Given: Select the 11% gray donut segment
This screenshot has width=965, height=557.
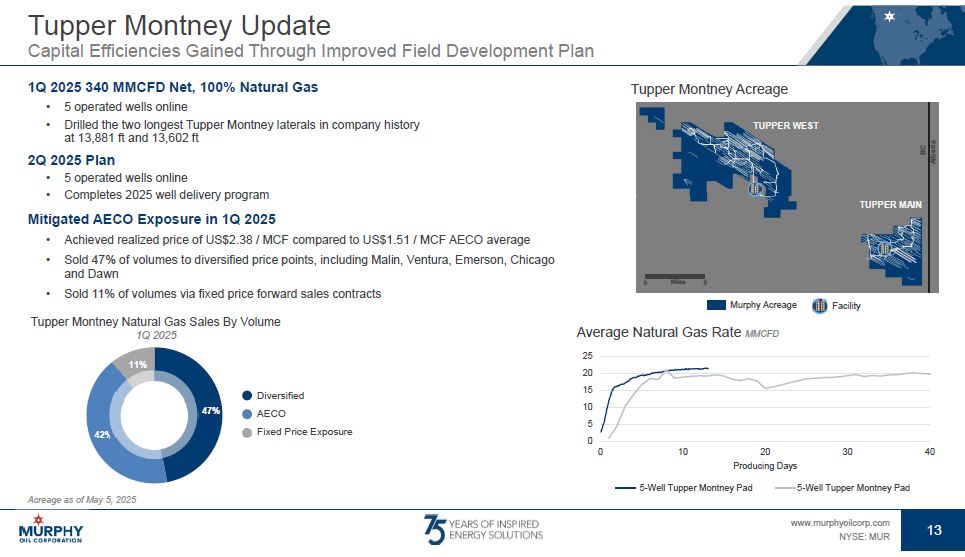Looking at the screenshot, I should click(136, 366).
